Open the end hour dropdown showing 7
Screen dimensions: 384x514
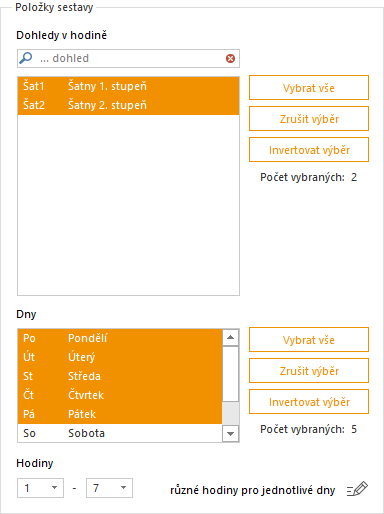coord(109,488)
